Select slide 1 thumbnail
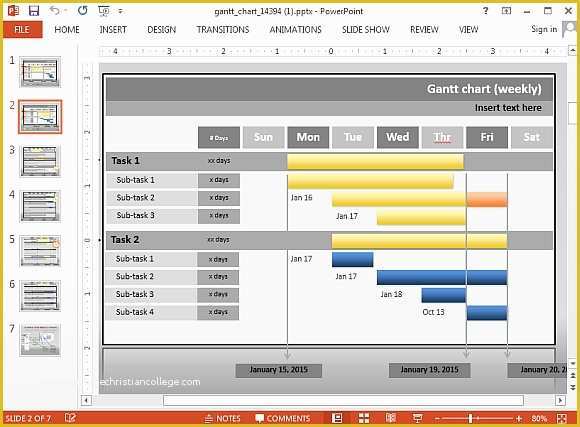Viewport: 580px width, 427px height. click(40, 72)
